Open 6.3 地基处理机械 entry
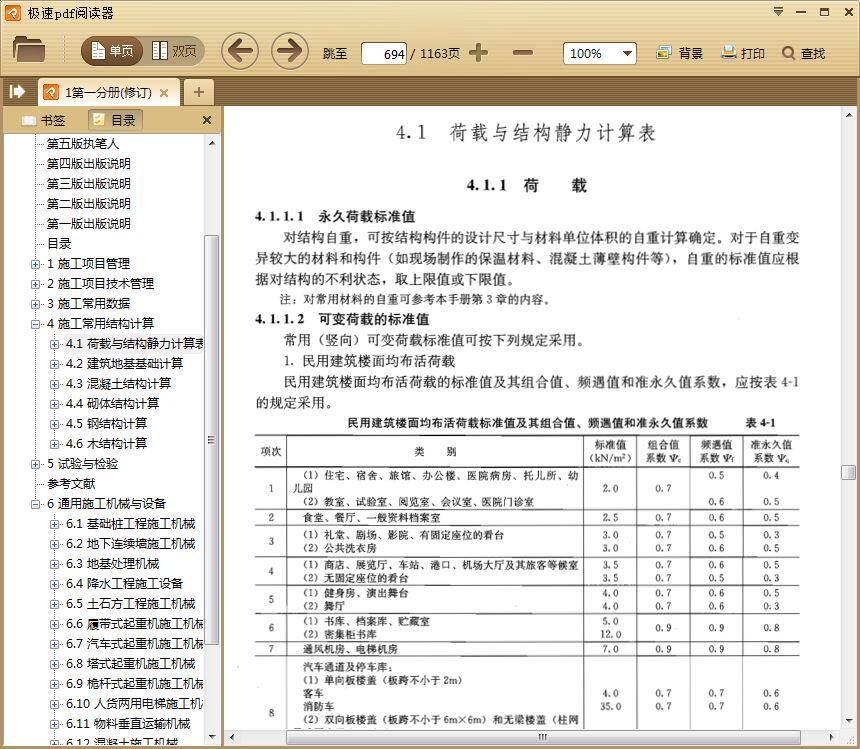 112,564
